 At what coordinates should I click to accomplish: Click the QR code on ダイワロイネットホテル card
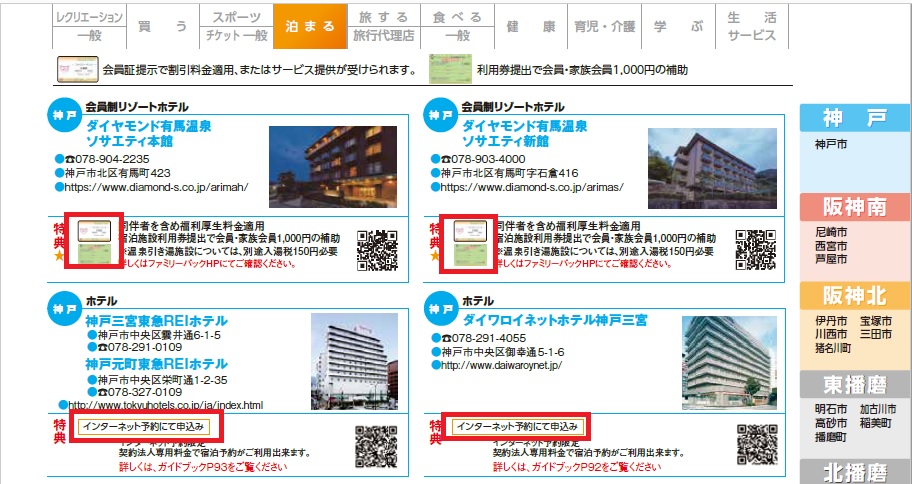(x=757, y=445)
